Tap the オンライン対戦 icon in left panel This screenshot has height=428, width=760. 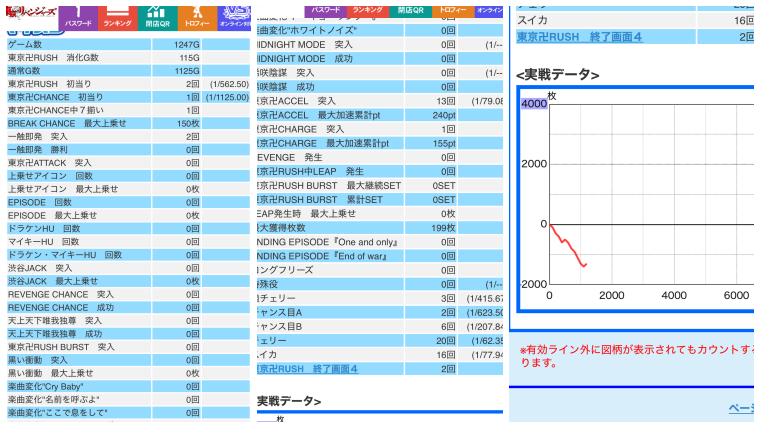[x=235, y=15]
